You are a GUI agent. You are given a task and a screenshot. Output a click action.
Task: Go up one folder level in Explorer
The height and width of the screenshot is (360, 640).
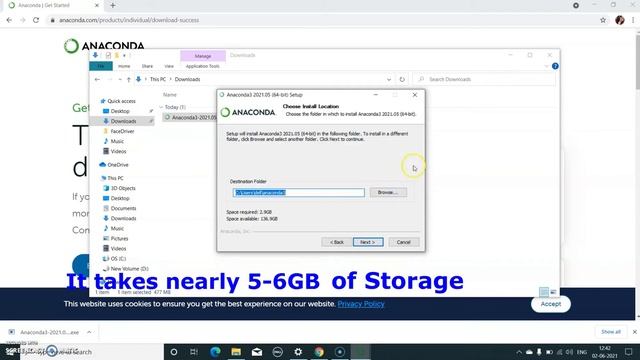click(x=129, y=79)
